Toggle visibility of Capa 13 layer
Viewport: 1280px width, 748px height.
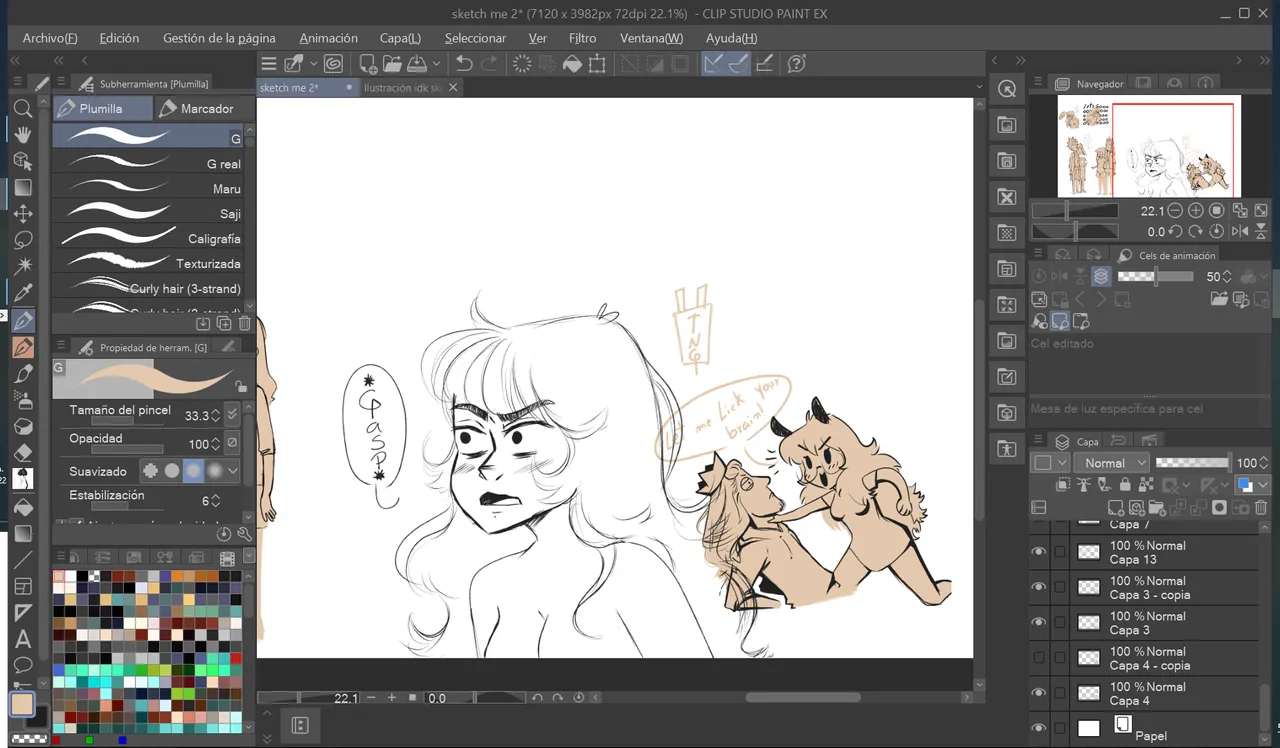pos(1039,552)
